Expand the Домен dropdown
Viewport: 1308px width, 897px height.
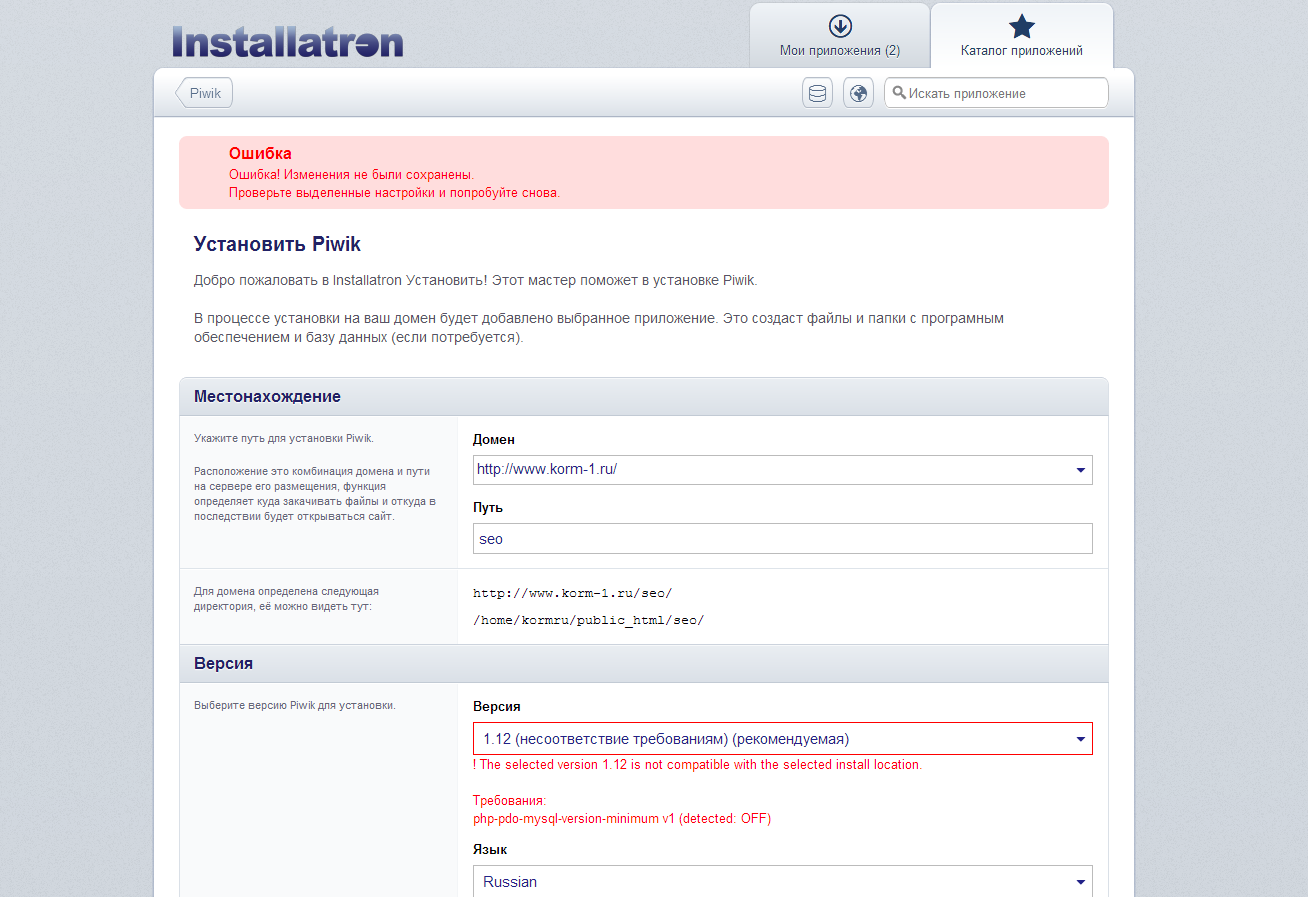coord(783,470)
